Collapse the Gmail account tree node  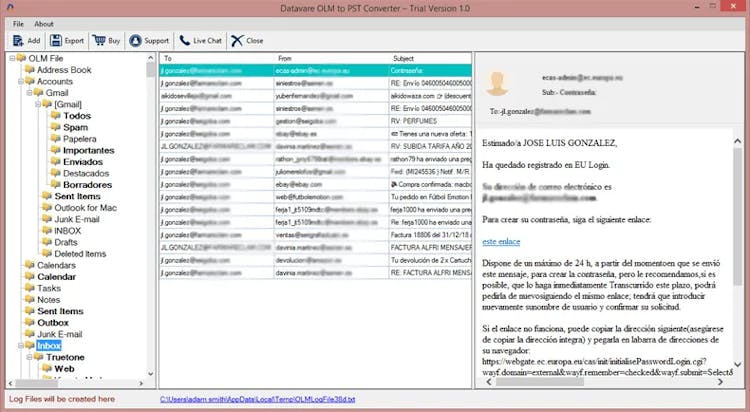[x=29, y=93]
